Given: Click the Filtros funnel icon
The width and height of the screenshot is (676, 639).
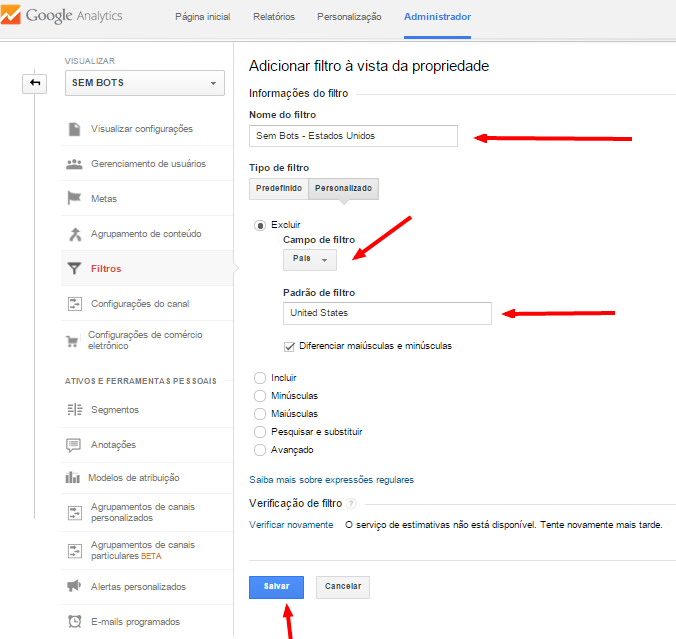Looking at the screenshot, I should (74, 269).
